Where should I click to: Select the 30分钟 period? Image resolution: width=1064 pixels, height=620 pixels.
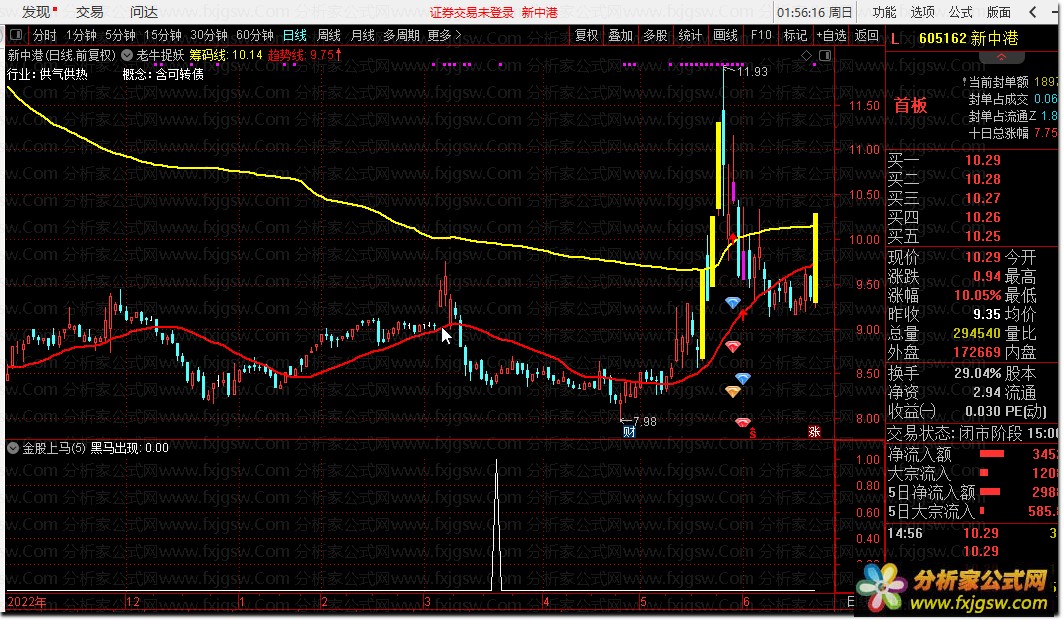tap(209, 35)
